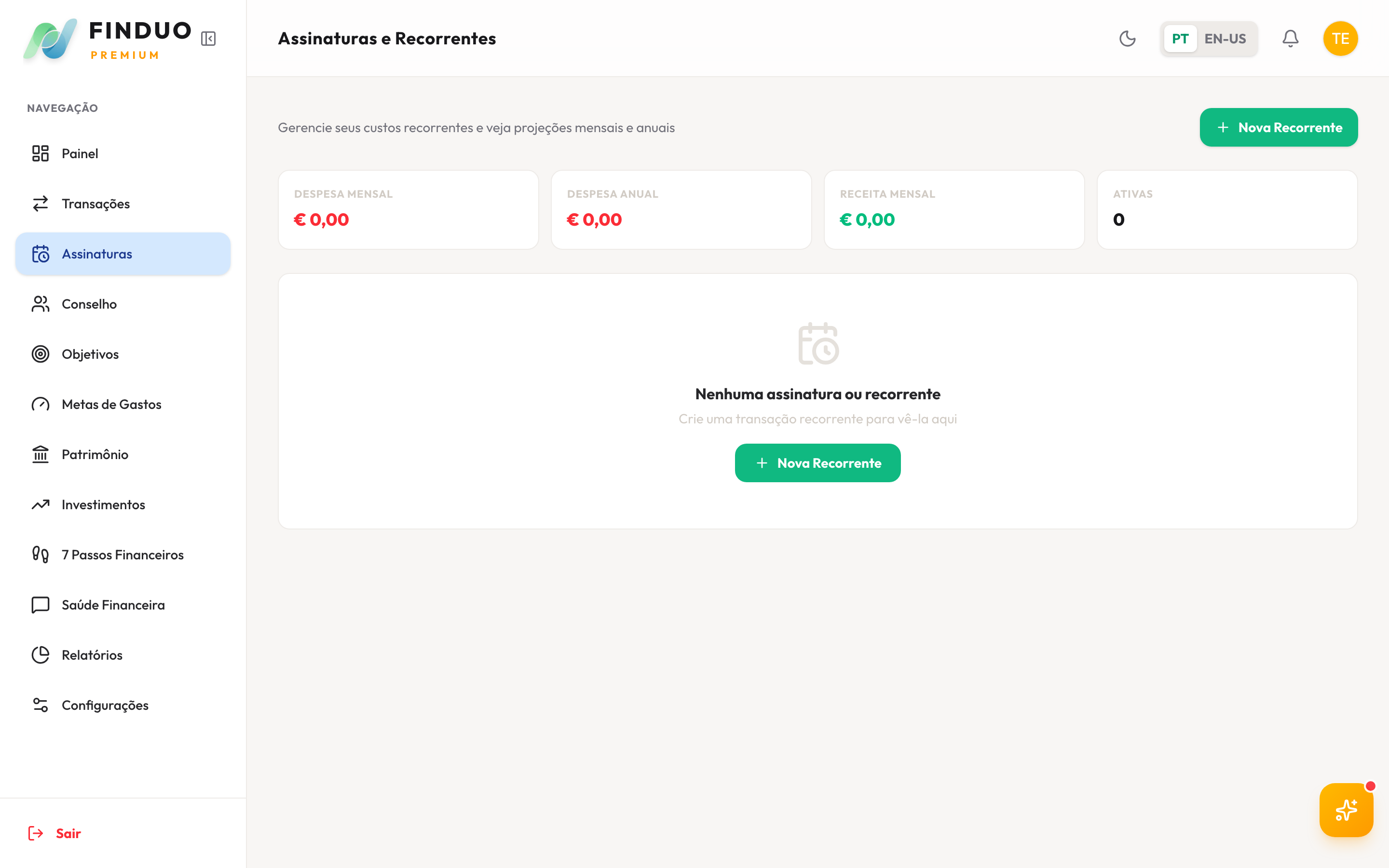Open the TE user avatar menu
This screenshot has width=1389, height=868.
(x=1340, y=39)
